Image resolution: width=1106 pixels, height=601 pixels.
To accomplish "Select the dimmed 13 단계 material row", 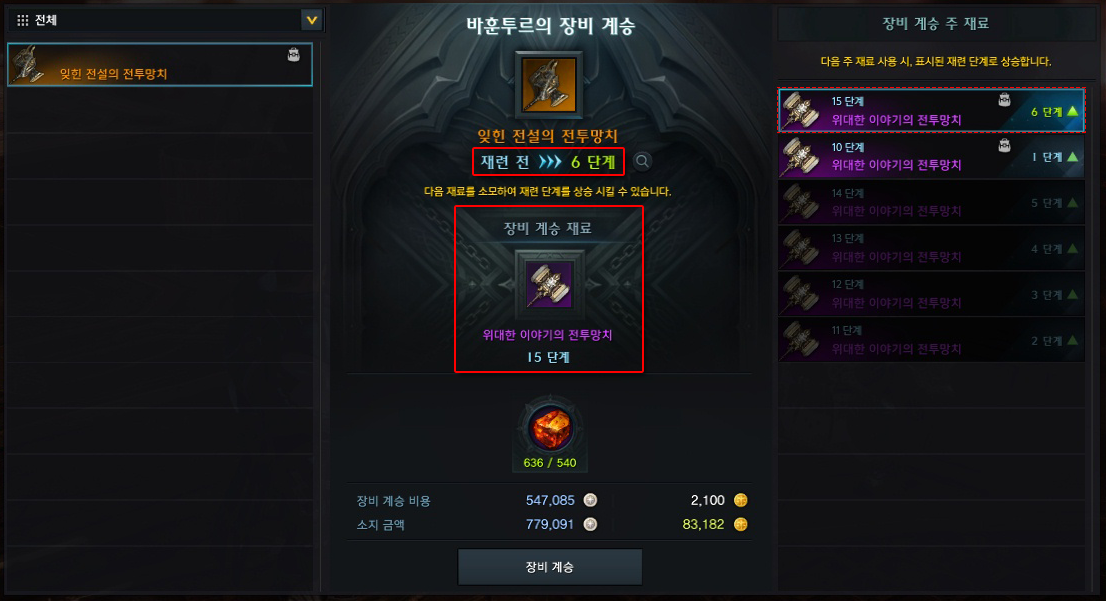I will coord(931,248).
